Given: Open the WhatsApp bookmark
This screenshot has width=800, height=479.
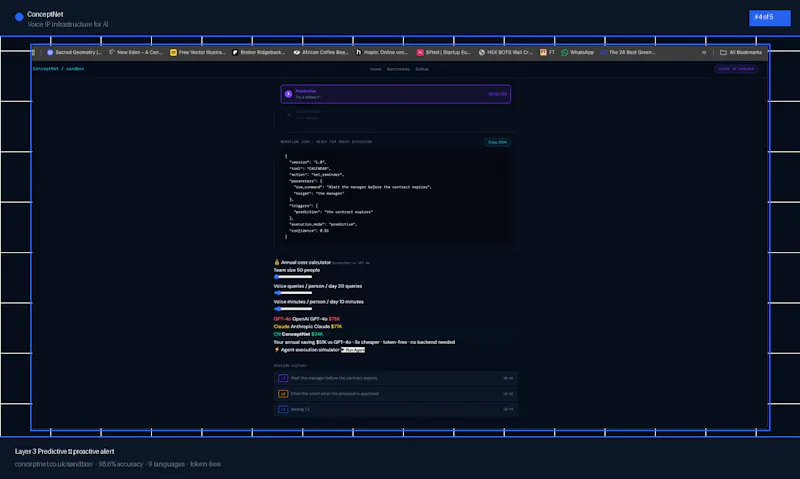Looking at the screenshot, I should [x=578, y=52].
